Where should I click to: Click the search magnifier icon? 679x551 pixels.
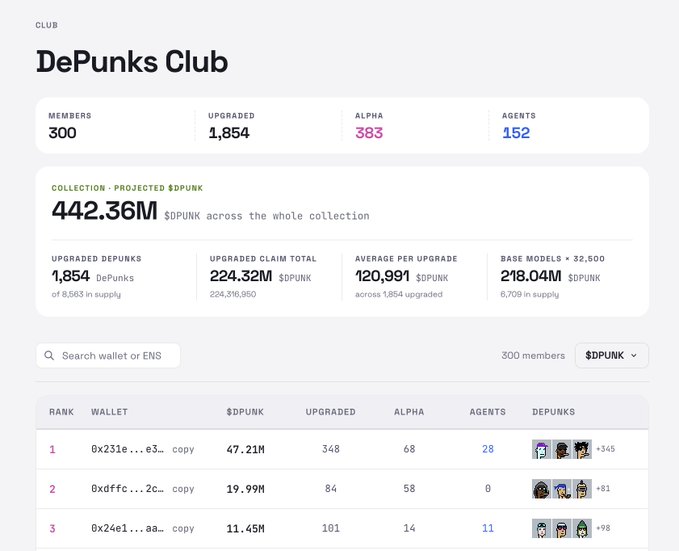click(x=49, y=356)
